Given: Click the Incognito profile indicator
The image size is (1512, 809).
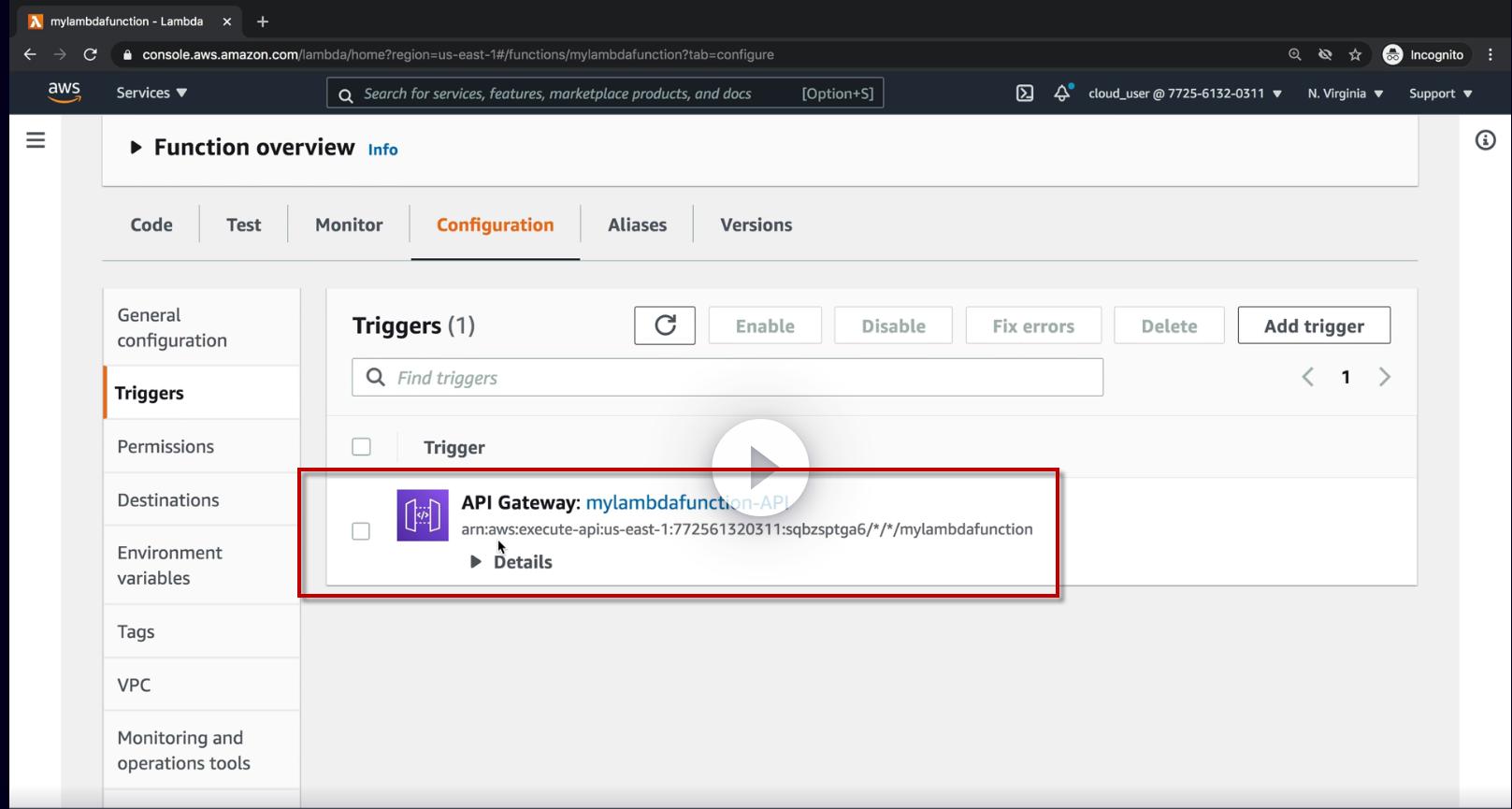Looking at the screenshot, I should point(1423,55).
